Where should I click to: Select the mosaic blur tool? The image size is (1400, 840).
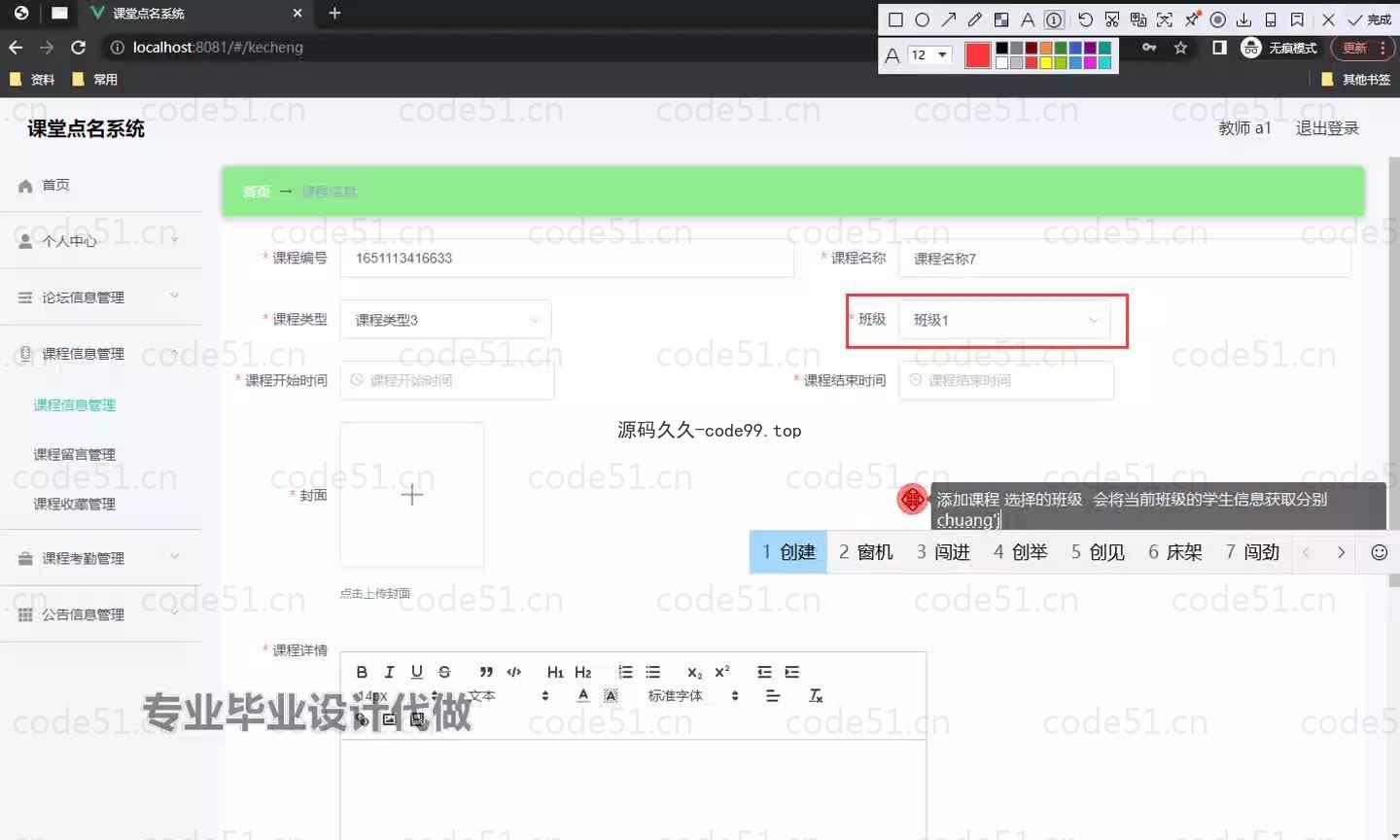pos(1000,19)
